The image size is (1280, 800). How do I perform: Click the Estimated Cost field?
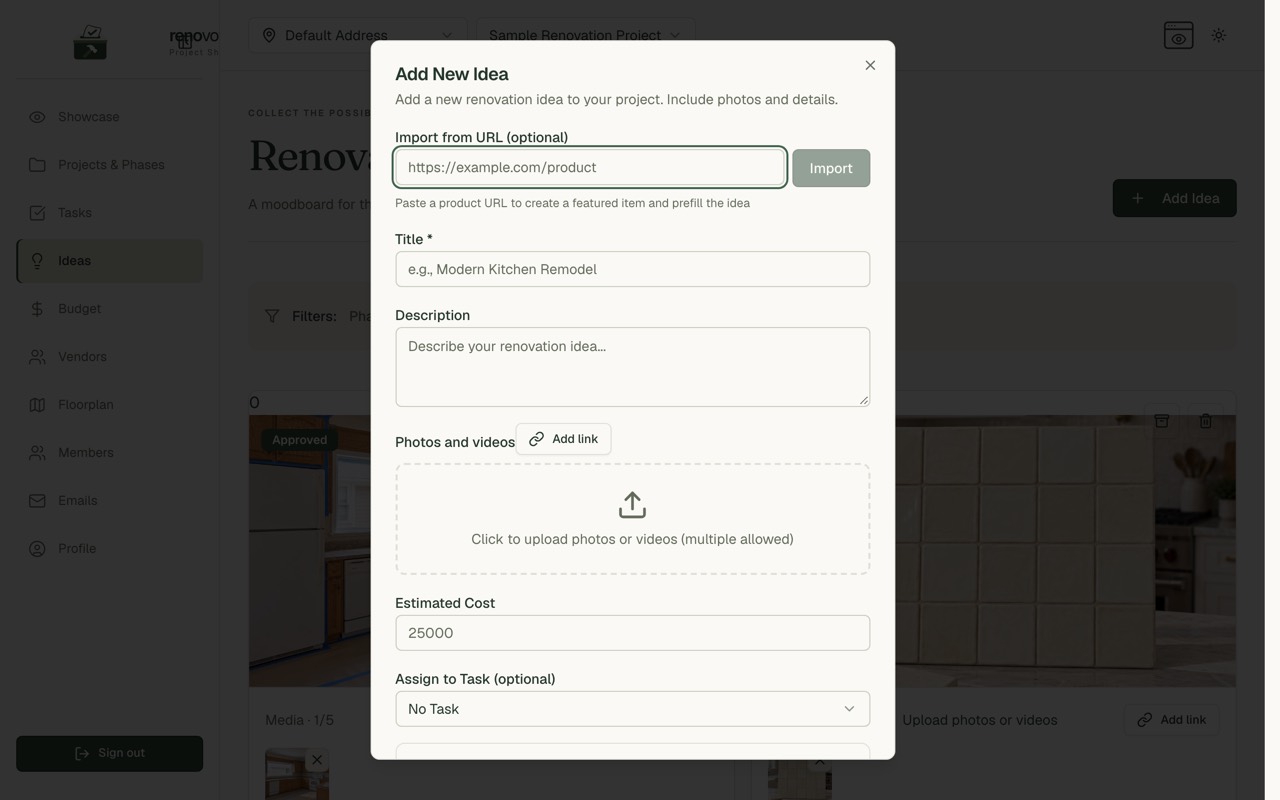pyautogui.click(x=632, y=633)
